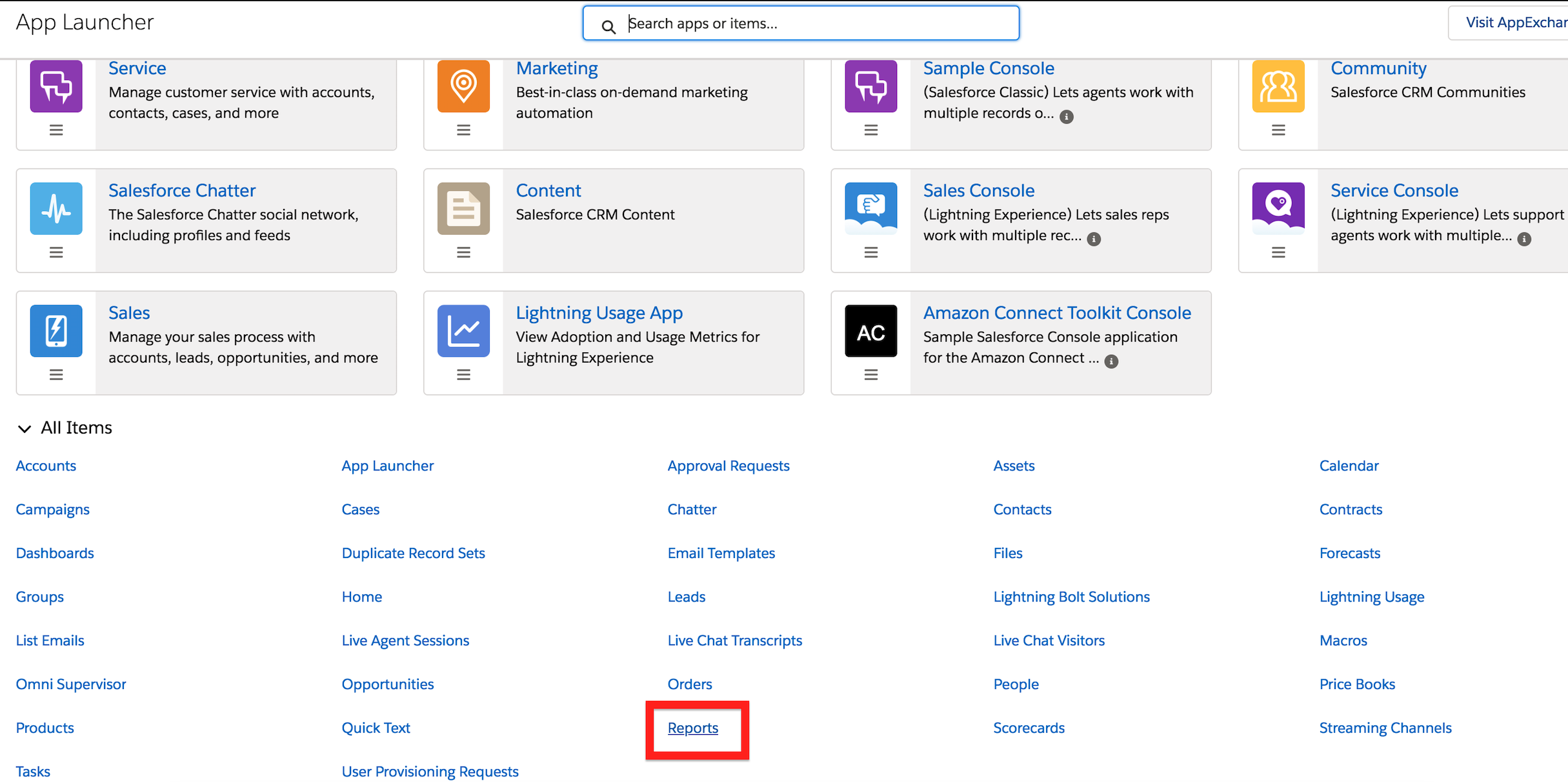Open the Sales Console title link

[978, 190]
